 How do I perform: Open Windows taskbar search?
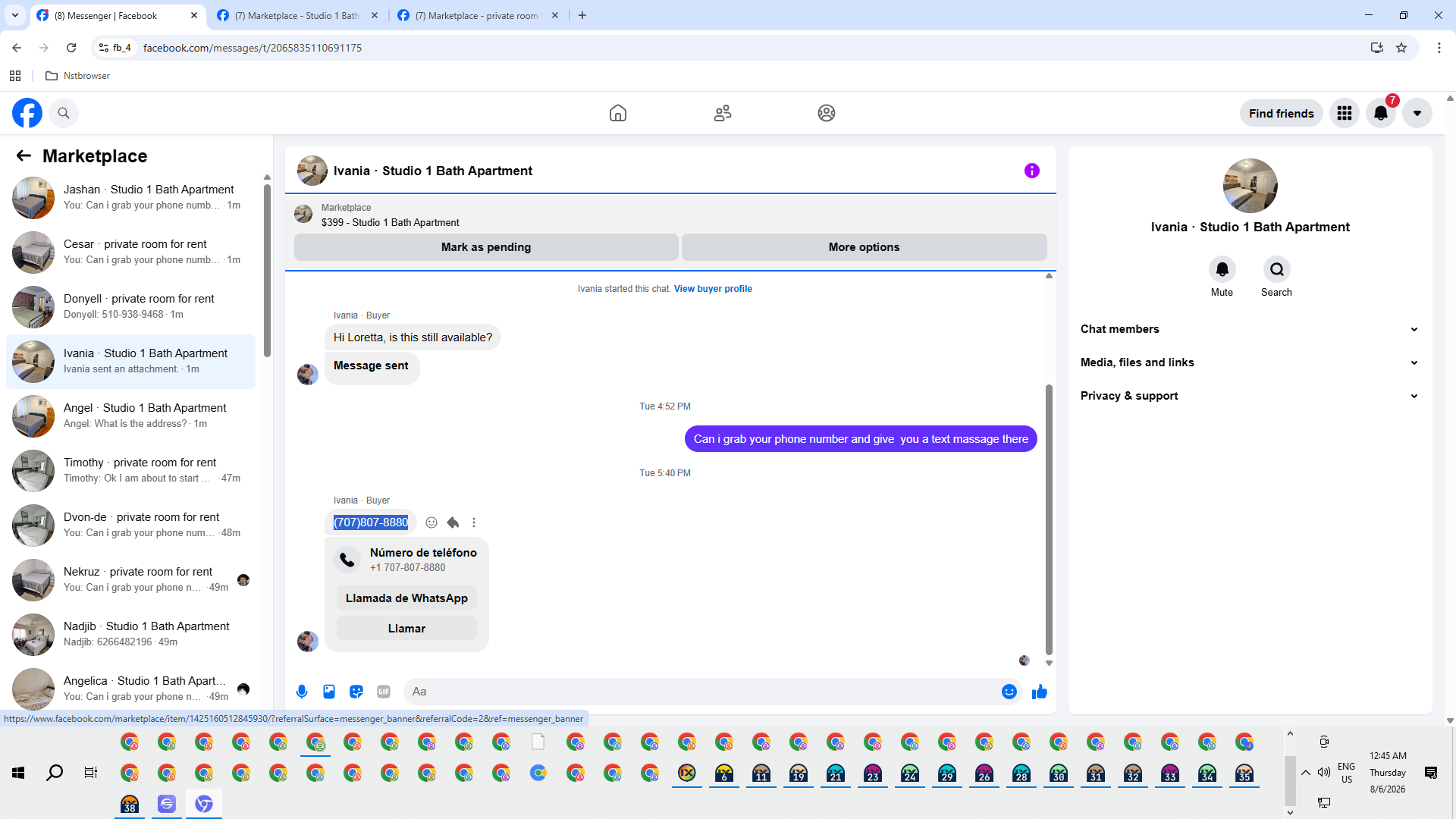[x=55, y=773]
